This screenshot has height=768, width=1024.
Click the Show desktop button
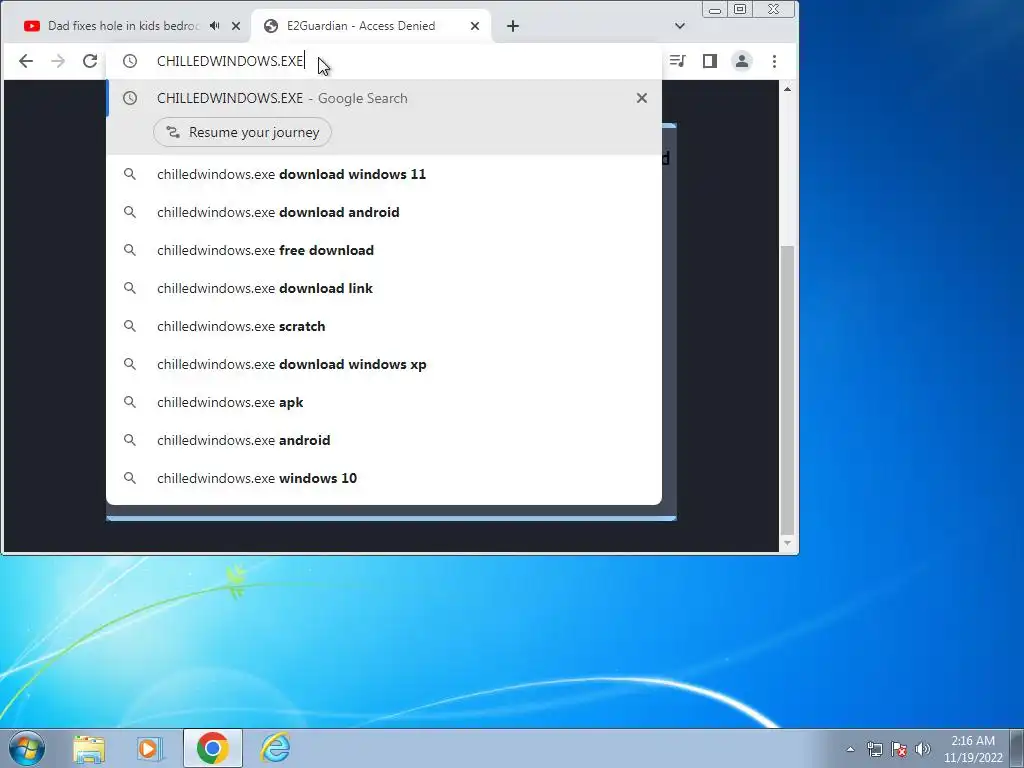[1017, 748]
